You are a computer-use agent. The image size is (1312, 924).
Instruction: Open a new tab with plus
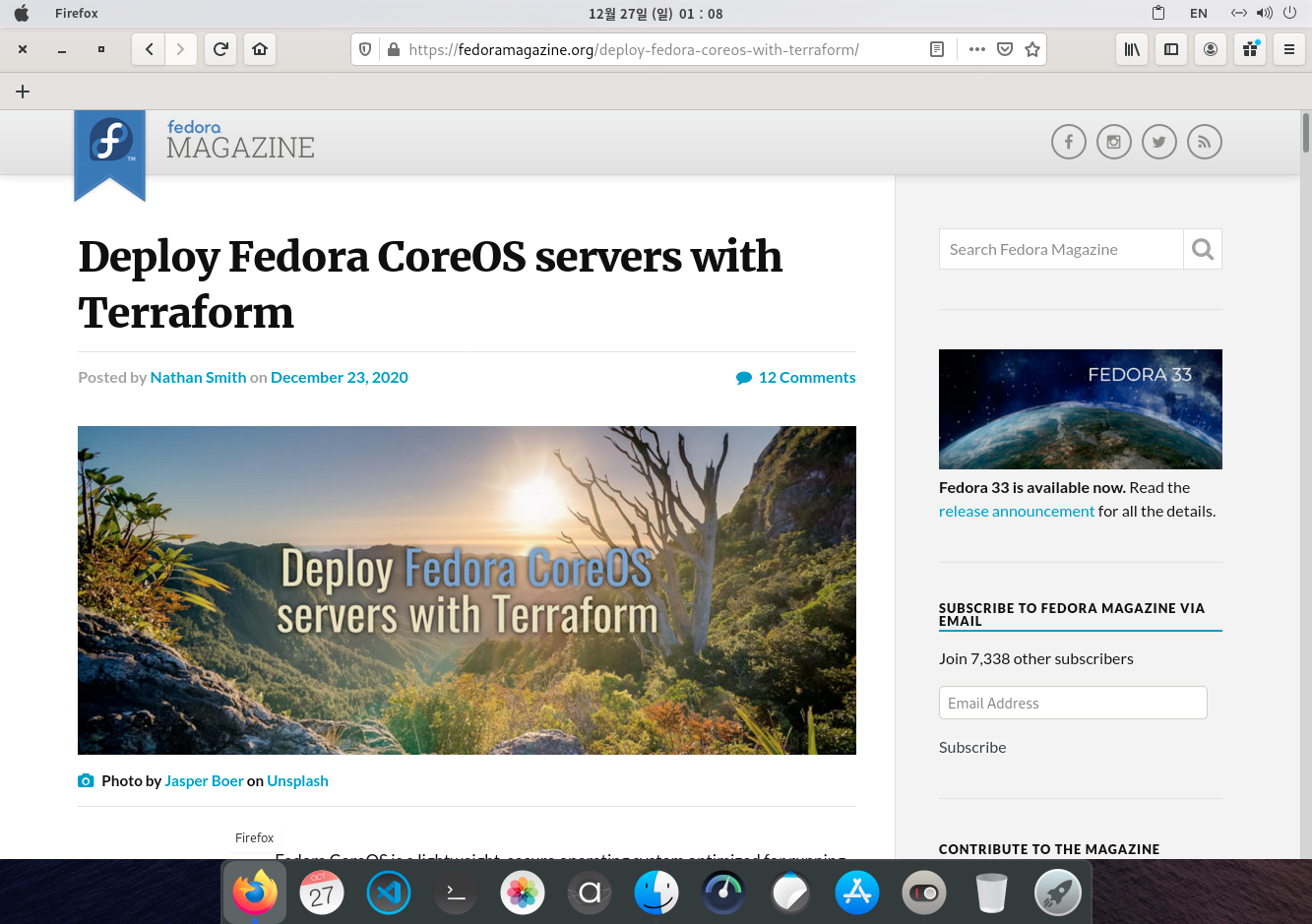[23, 92]
